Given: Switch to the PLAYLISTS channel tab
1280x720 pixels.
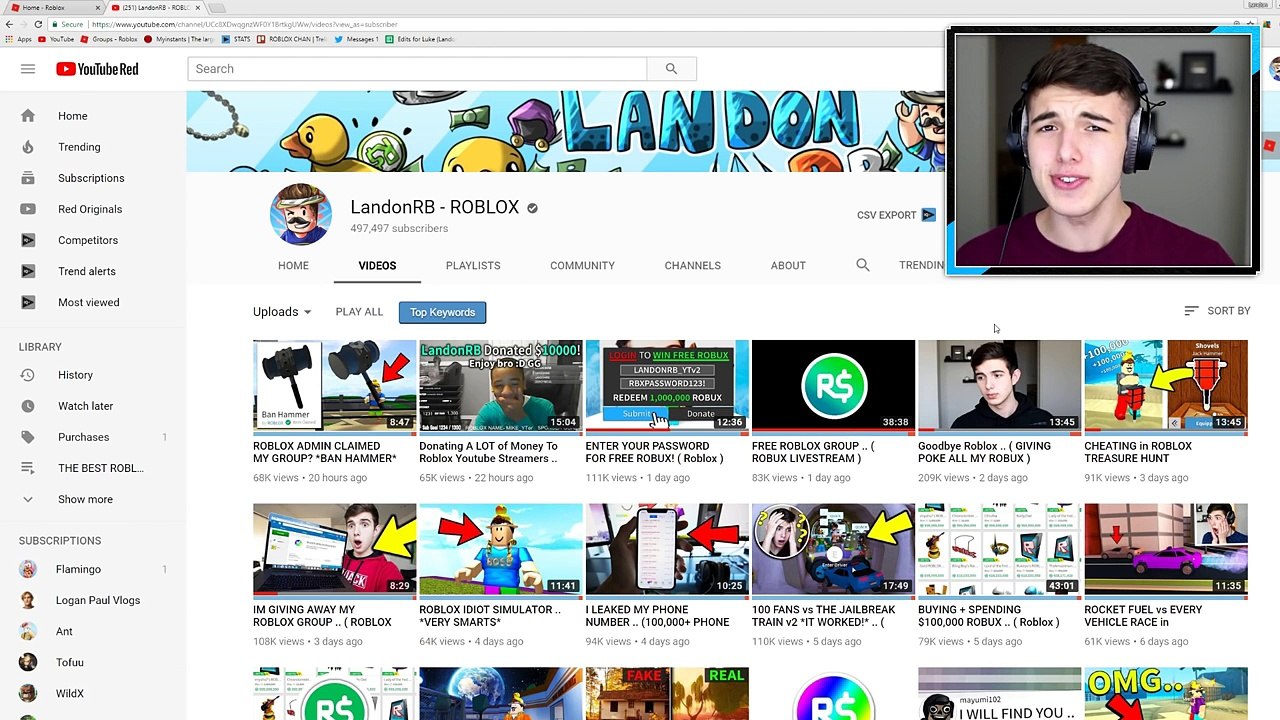Looking at the screenshot, I should (473, 266).
